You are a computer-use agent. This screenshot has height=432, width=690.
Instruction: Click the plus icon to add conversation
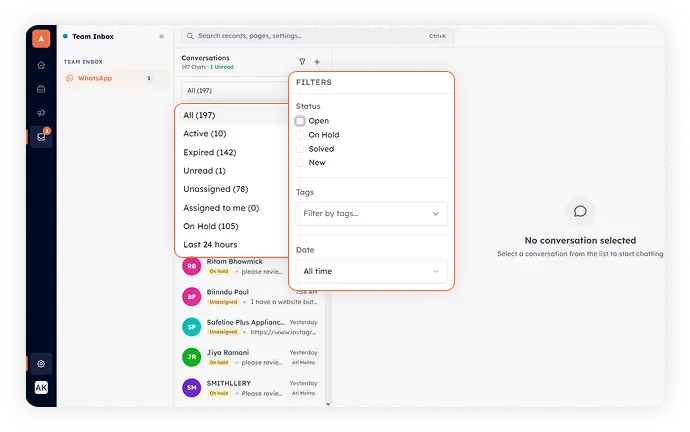click(x=317, y=62)
